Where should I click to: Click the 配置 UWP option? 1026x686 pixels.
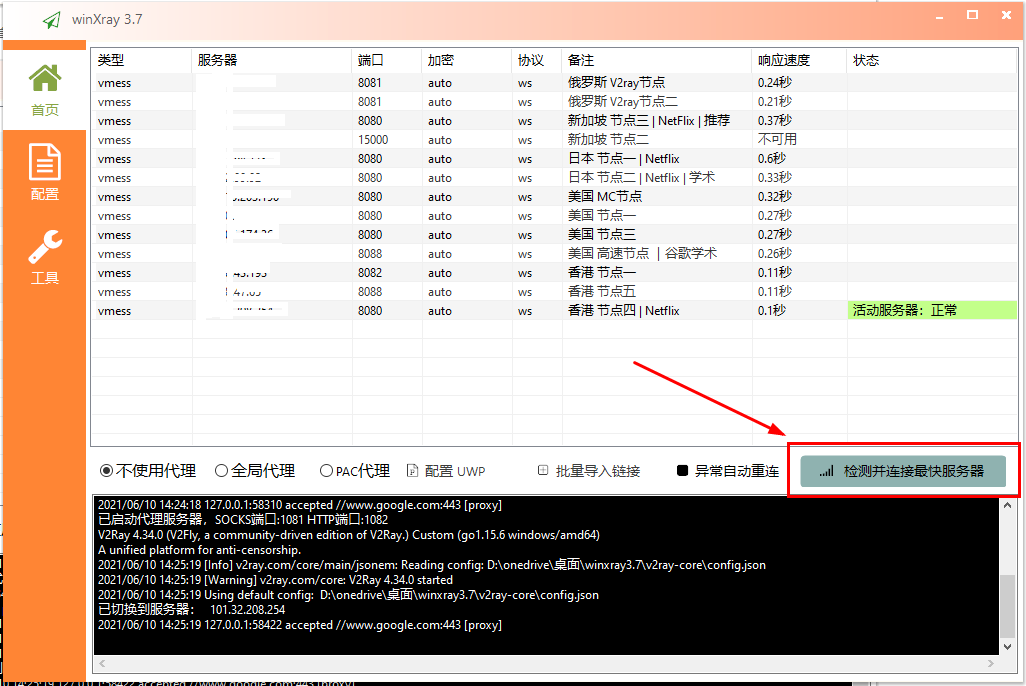(x=446, y=471)
